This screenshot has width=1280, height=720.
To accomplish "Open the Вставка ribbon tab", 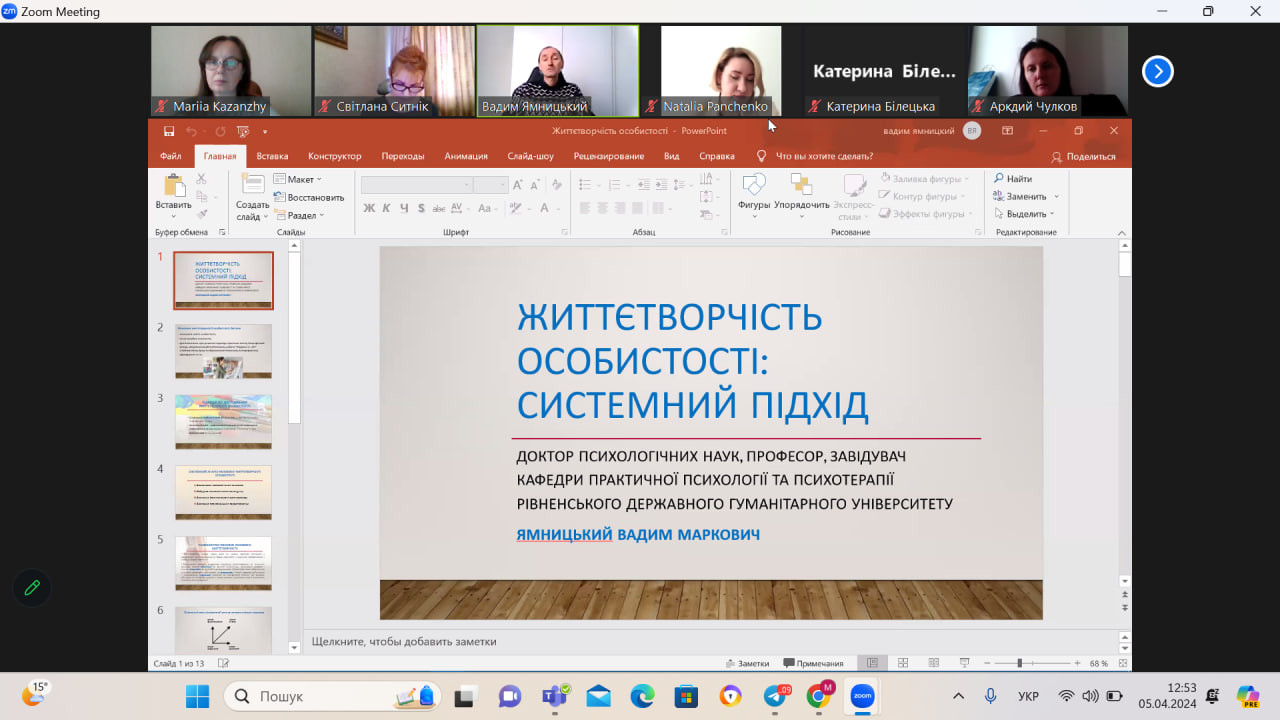I will pyautogui.click(x=272, y=156).
